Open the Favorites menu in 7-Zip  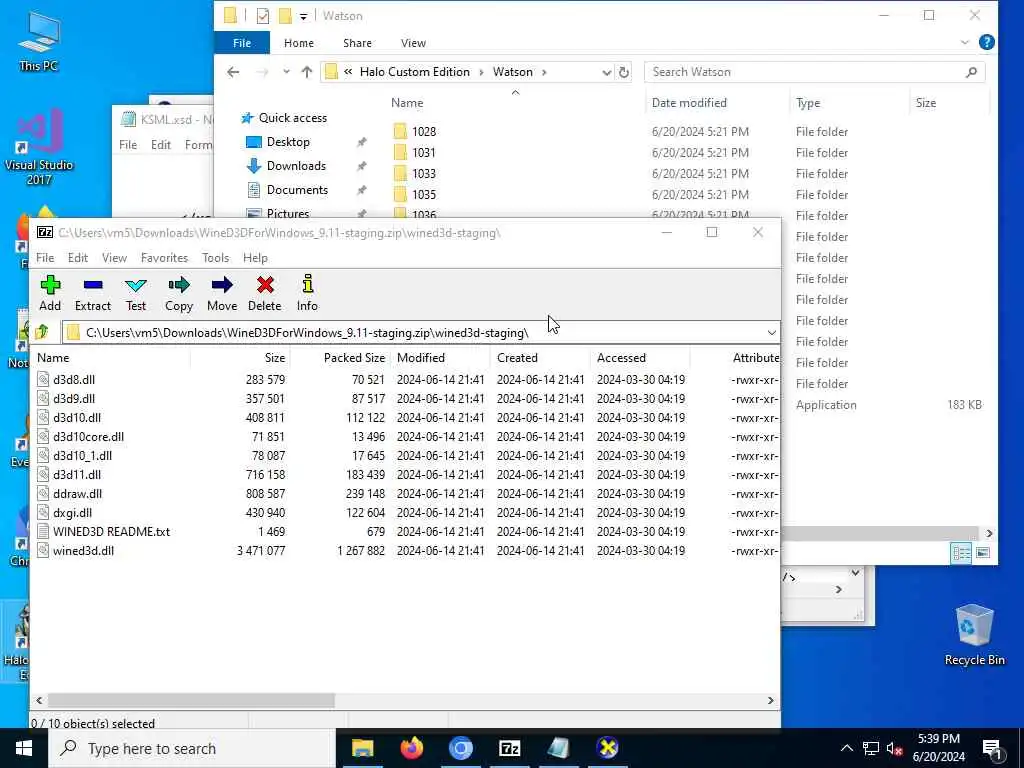pos(165,257)
